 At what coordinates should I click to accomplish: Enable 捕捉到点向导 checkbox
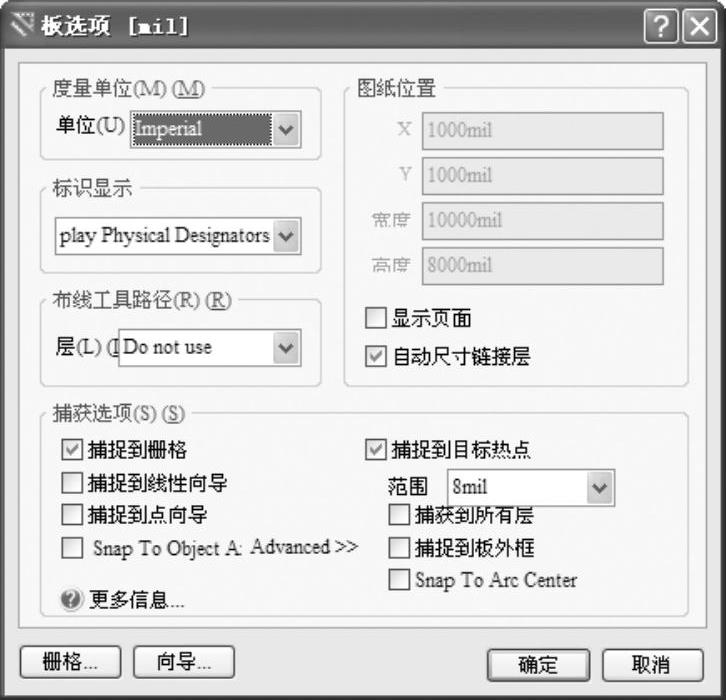click(72, 514)
